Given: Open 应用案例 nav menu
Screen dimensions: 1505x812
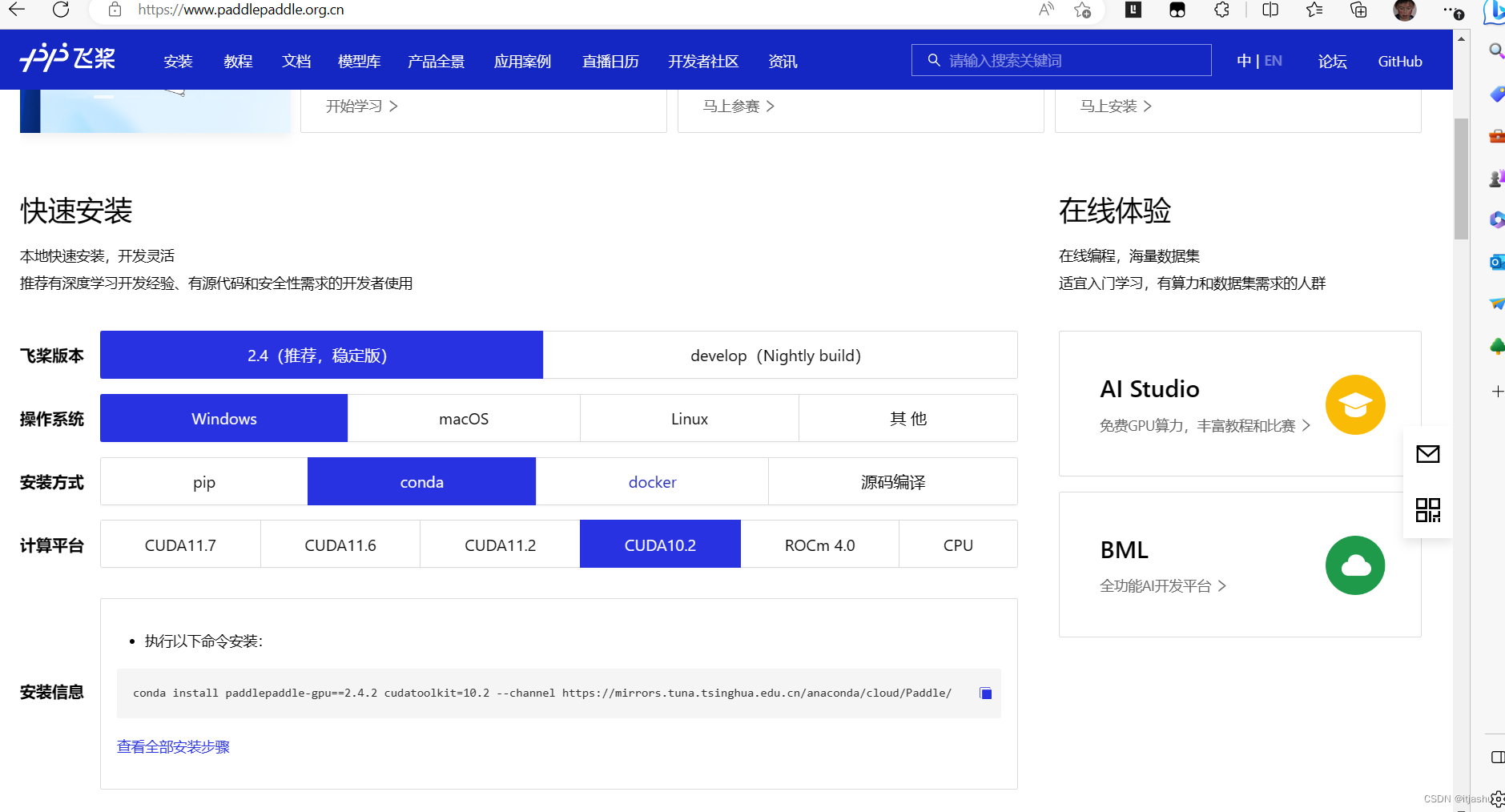Looking at the screenshot, I should click(522, 61).
